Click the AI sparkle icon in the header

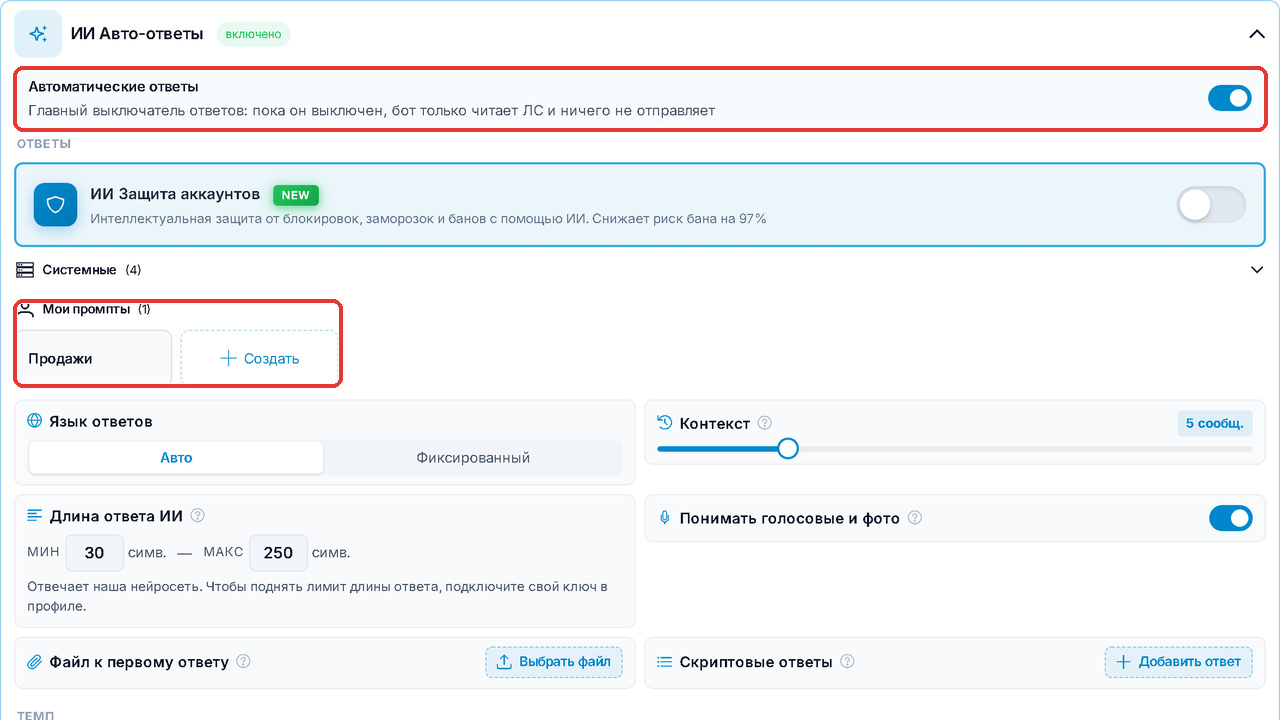(38, 34)
